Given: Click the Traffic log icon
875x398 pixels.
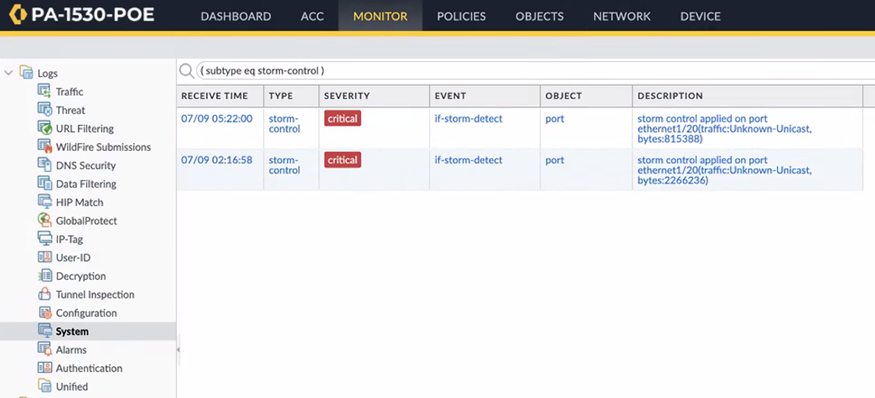Looking at the screenshot, I should 45,91.
